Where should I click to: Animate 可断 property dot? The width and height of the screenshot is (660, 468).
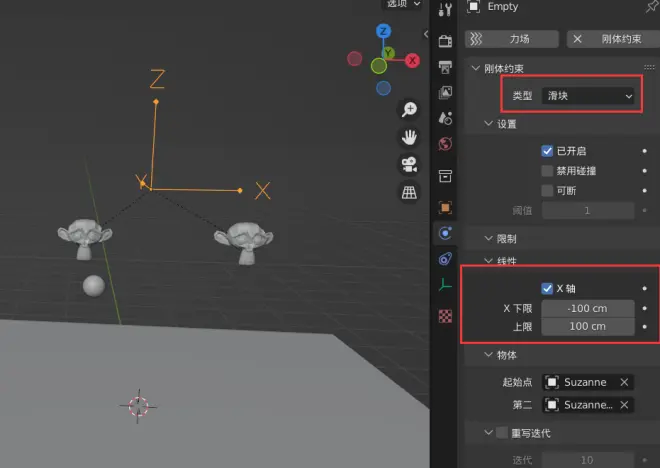click(644, 191)
